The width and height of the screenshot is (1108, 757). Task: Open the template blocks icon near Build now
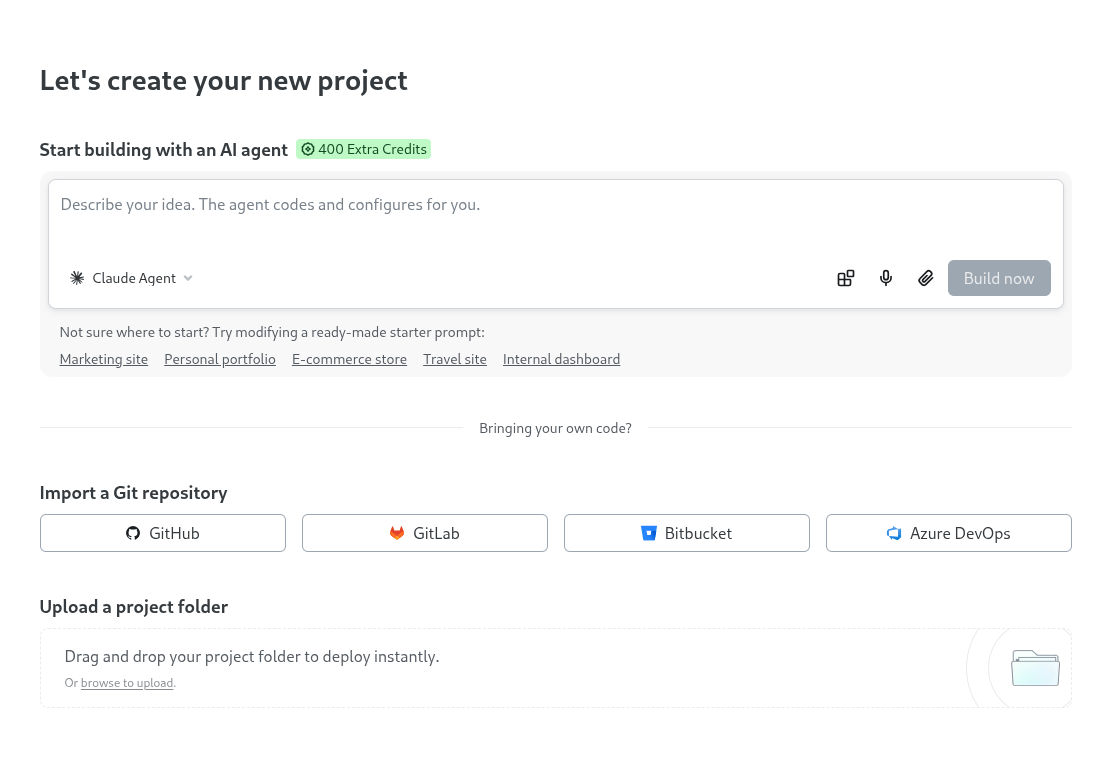(846, 278)
